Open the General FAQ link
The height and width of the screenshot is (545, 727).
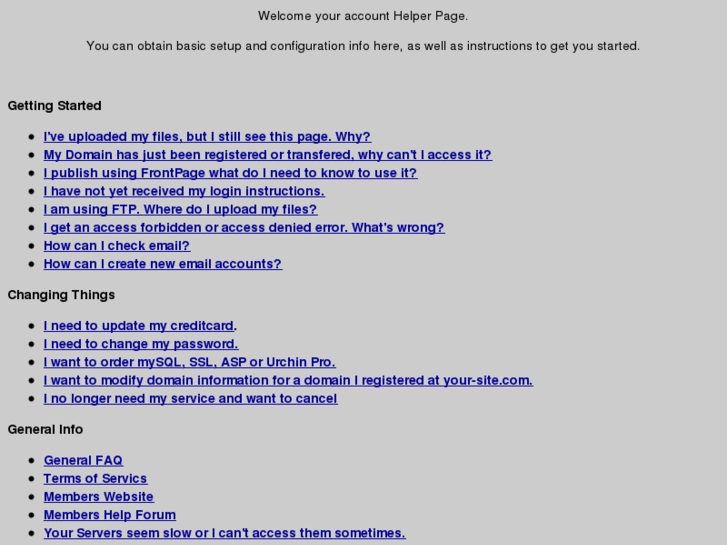[x=83, y=461]
